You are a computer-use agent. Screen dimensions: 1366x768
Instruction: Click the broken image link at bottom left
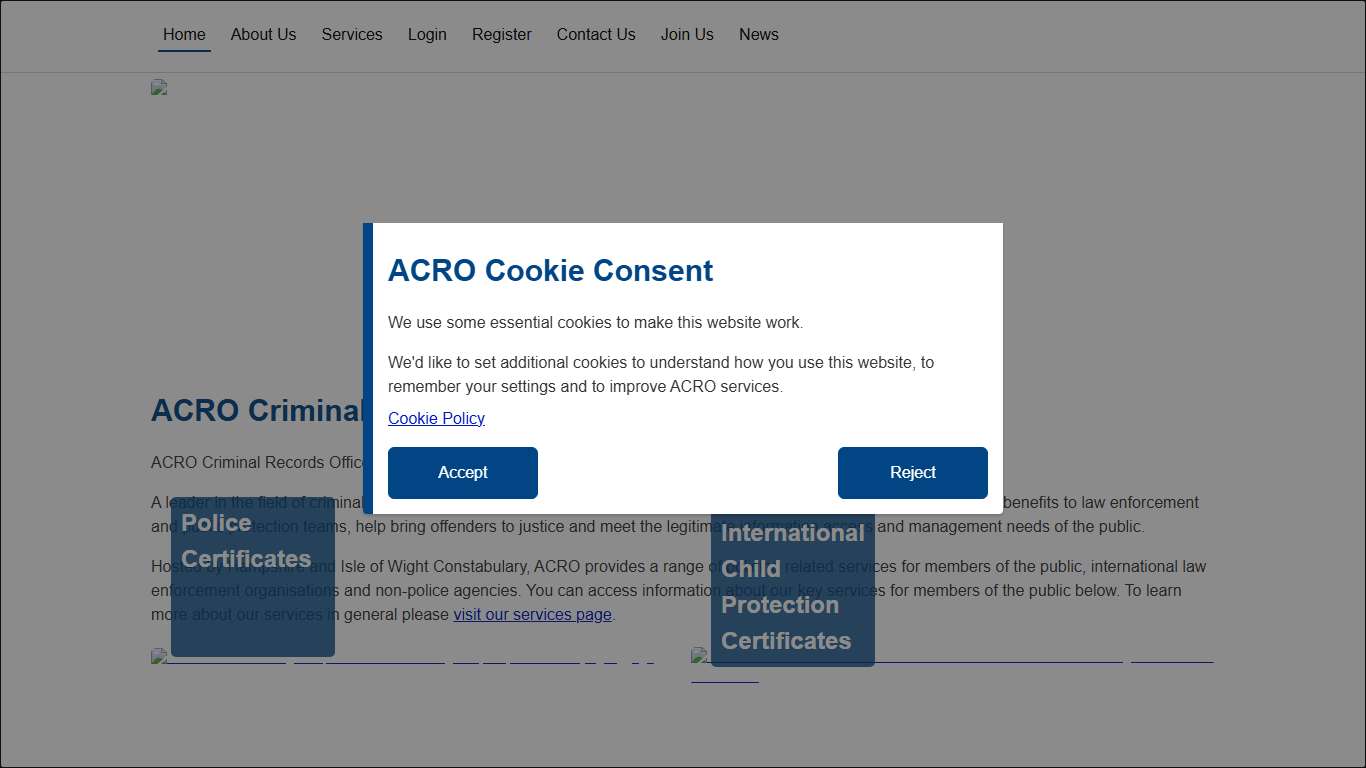click(x=400, y=657)
